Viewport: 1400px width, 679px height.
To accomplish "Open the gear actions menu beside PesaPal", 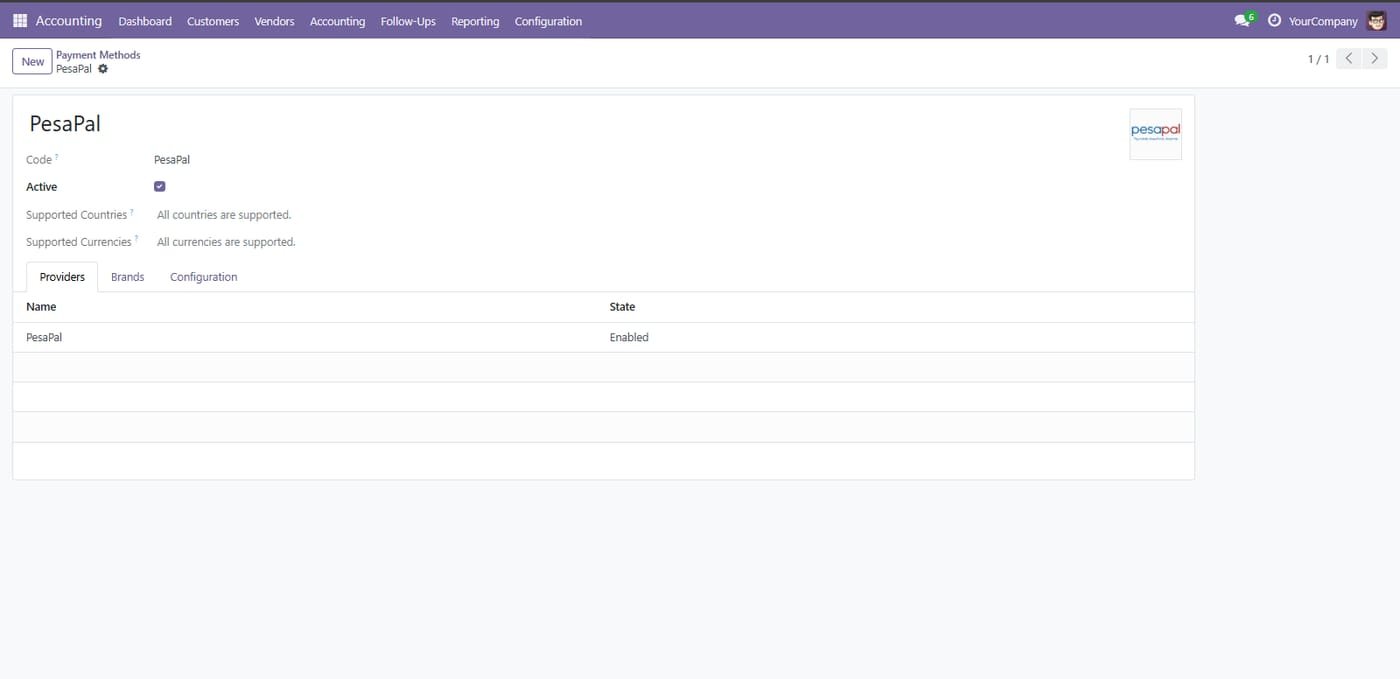I will click(103, 69).
